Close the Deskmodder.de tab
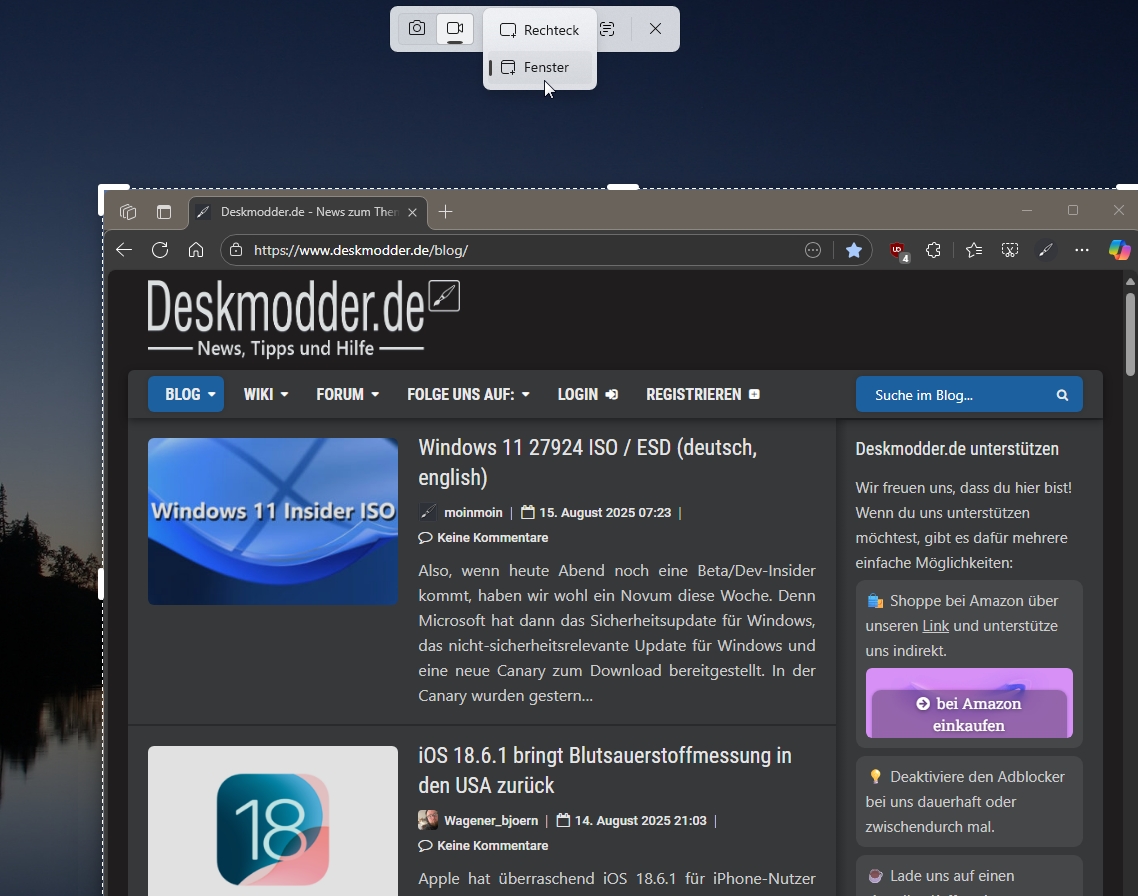1138x896 pixels. [412, 213]
